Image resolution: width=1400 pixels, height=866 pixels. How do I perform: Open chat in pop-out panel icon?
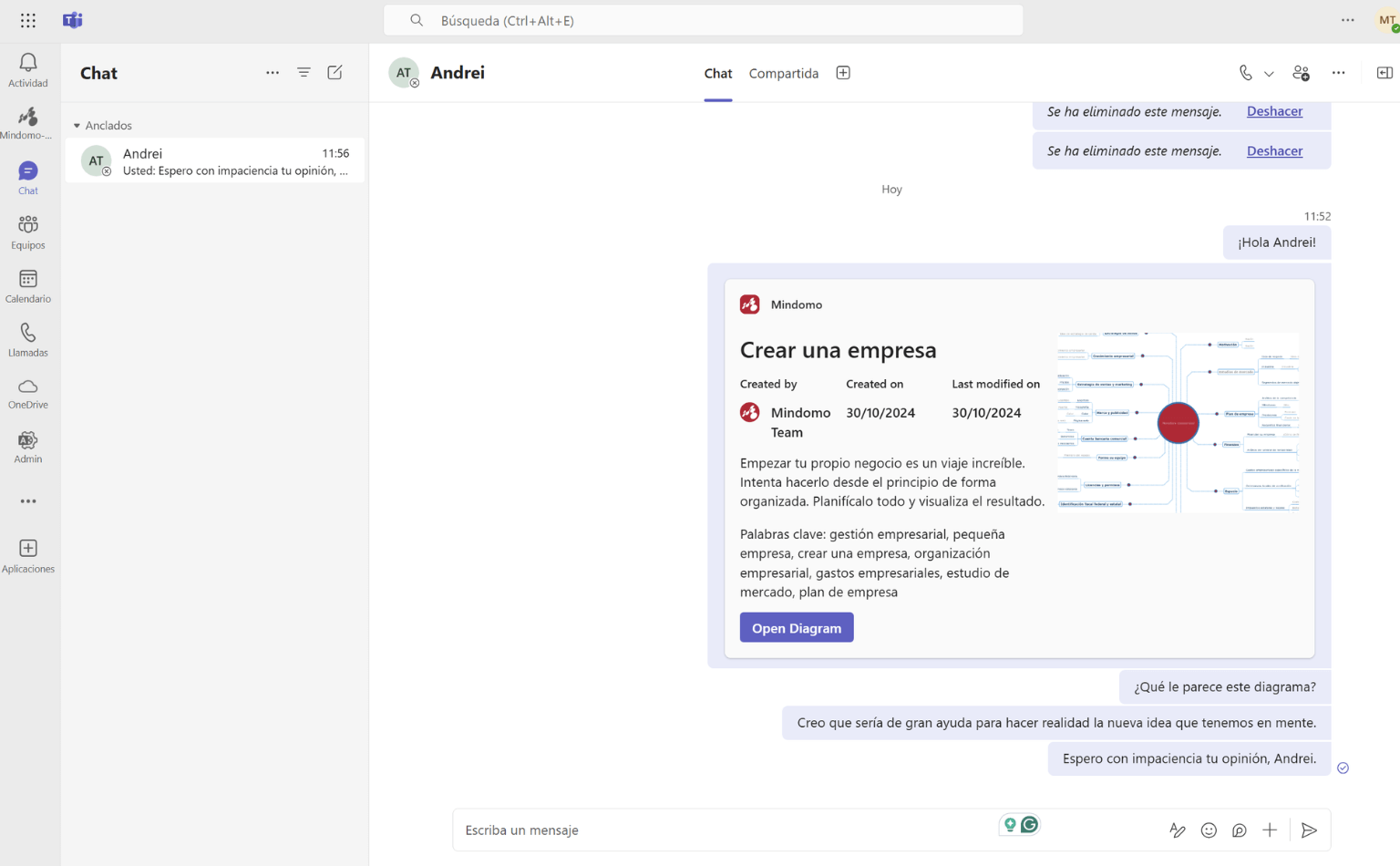(x=1385, y=73)
